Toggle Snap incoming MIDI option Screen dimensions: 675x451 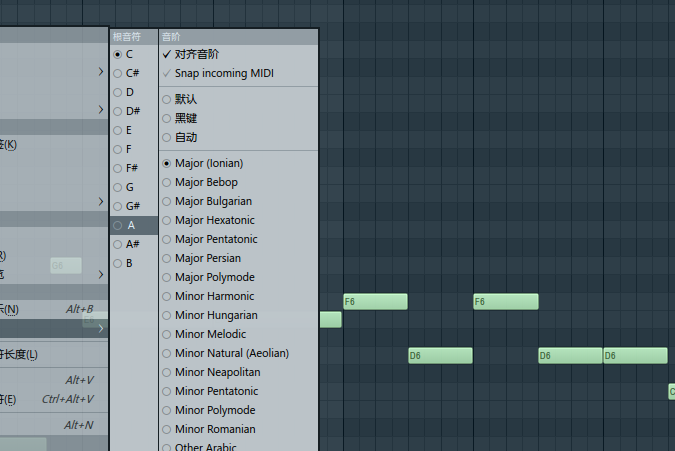(x=238, y=73)
